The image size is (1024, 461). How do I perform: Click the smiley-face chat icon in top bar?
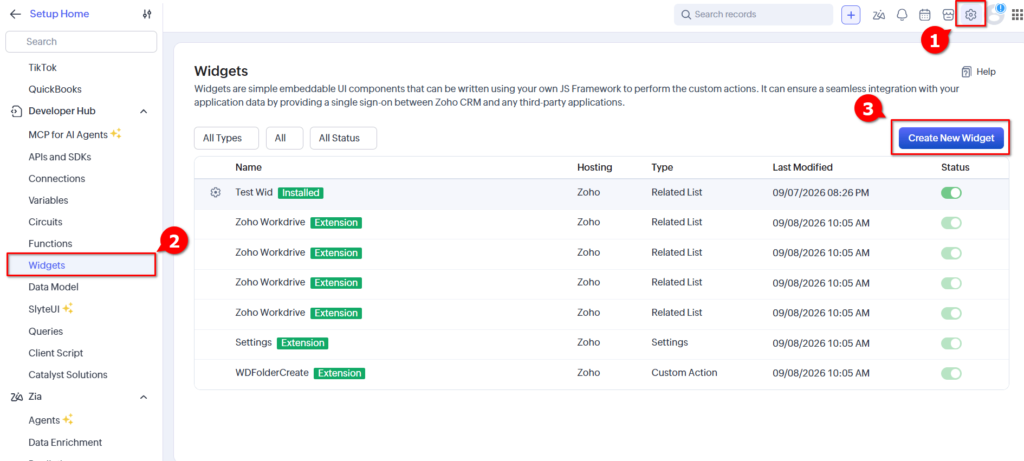(948, 14)
